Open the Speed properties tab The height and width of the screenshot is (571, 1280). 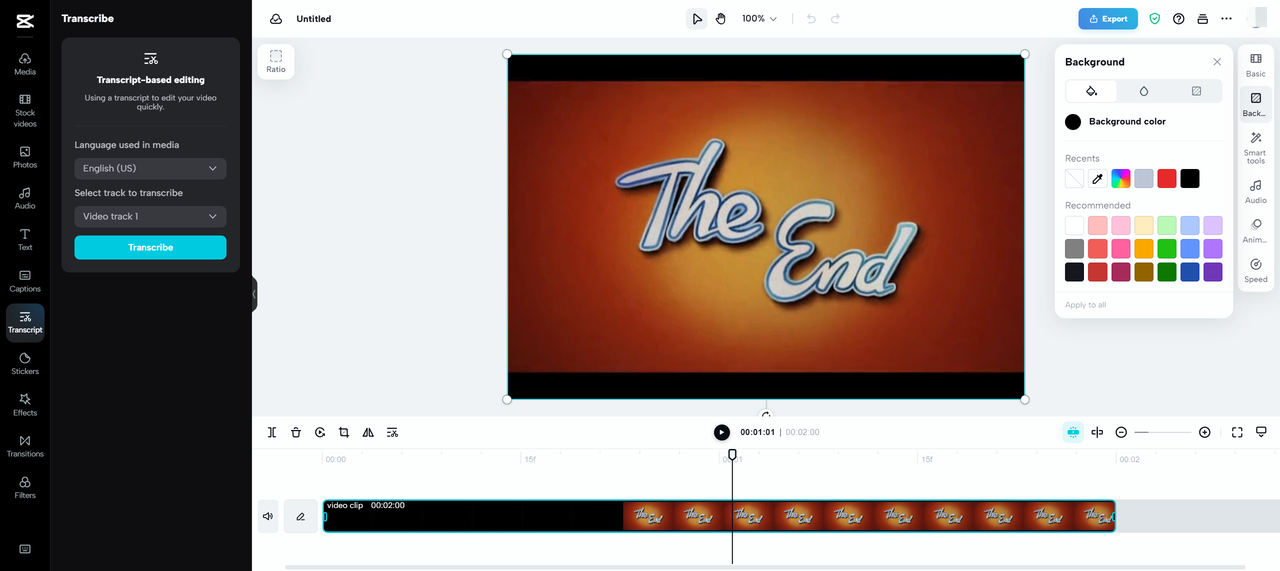(x=1256, y=271)
